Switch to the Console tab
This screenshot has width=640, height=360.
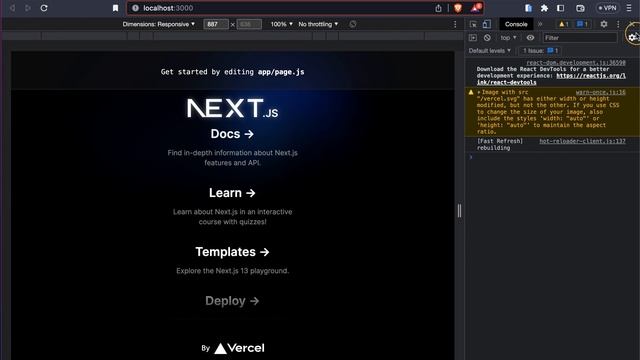[x=516, y=24]
